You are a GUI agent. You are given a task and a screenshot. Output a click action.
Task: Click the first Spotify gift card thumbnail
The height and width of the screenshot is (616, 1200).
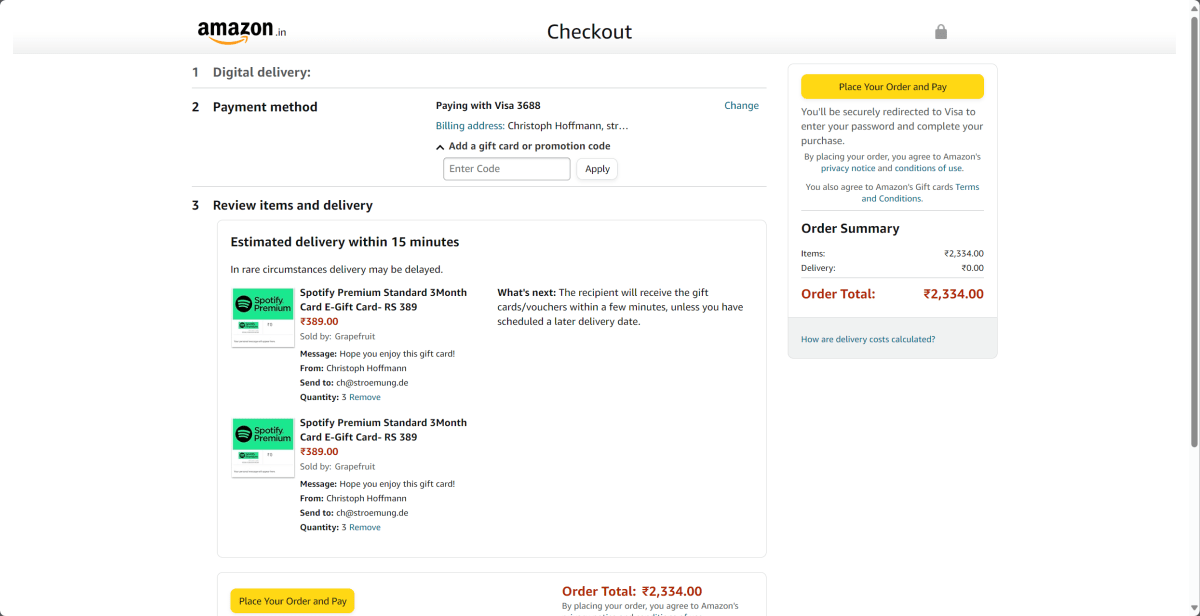click(263, 317)
